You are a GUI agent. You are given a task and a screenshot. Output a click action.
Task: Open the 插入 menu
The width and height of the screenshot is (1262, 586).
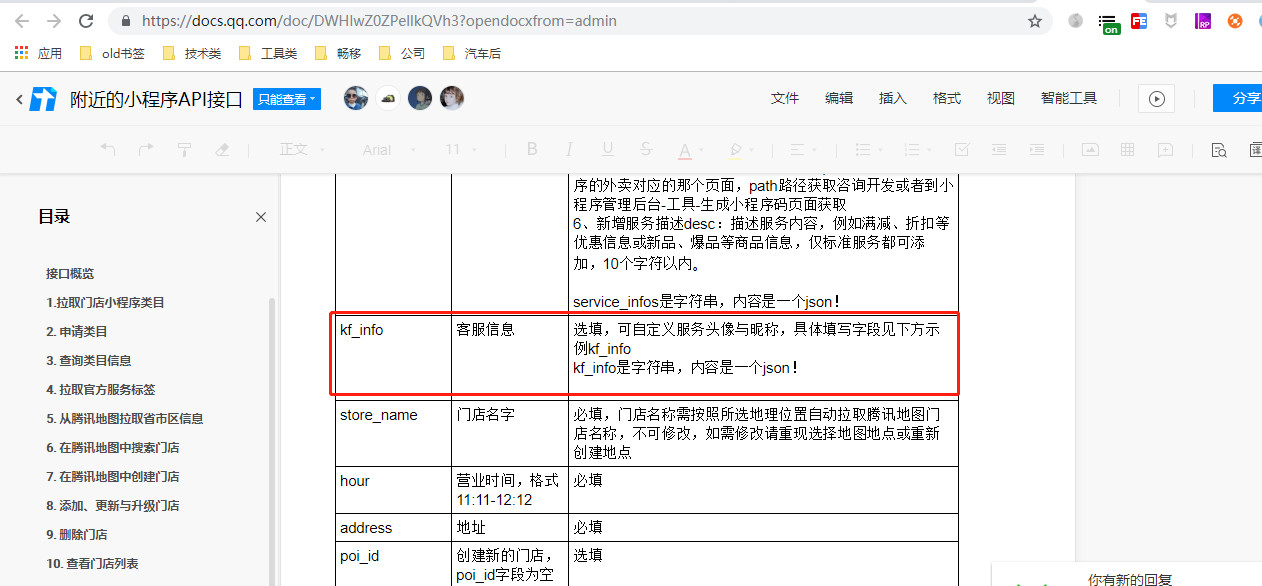coord(893,98)
